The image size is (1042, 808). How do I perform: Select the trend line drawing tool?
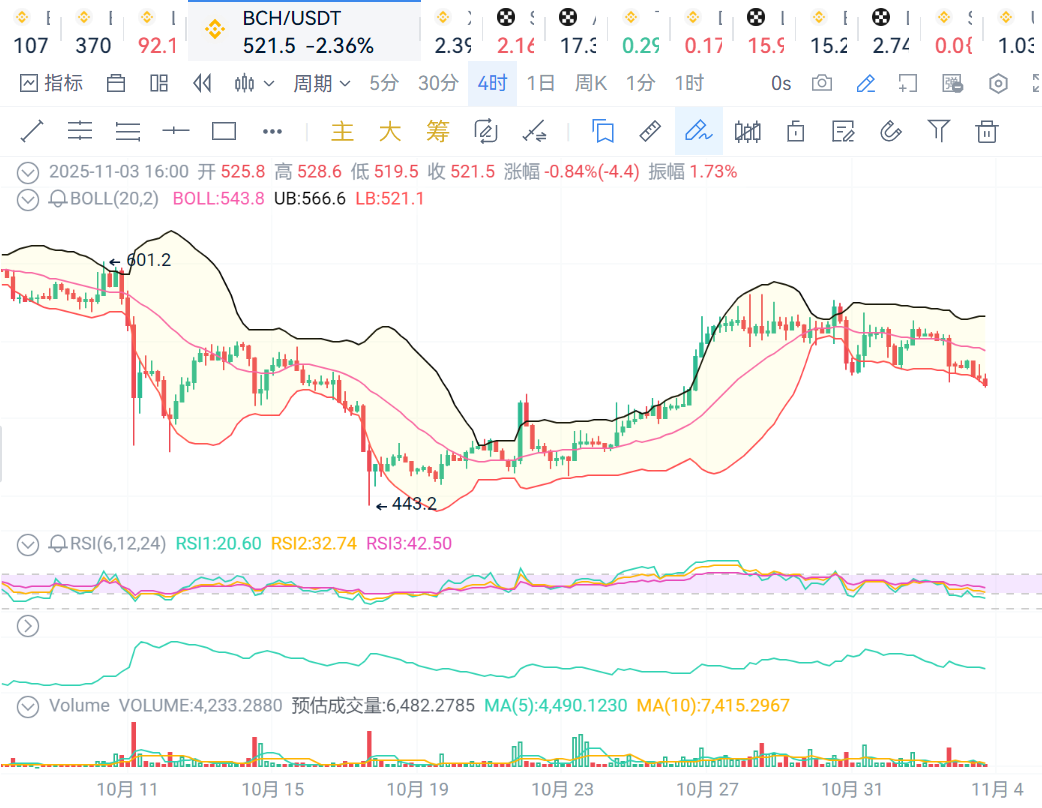tap(32, 131)
